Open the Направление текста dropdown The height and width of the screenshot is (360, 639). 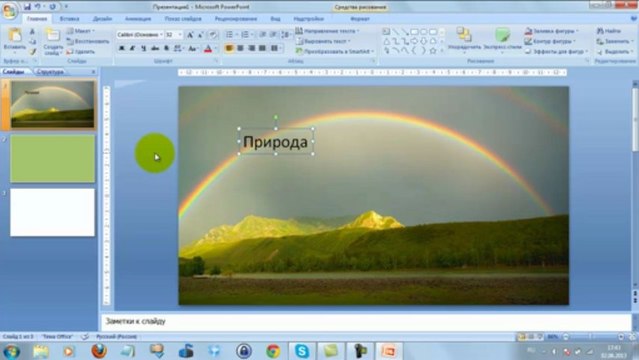click(327, 31)
